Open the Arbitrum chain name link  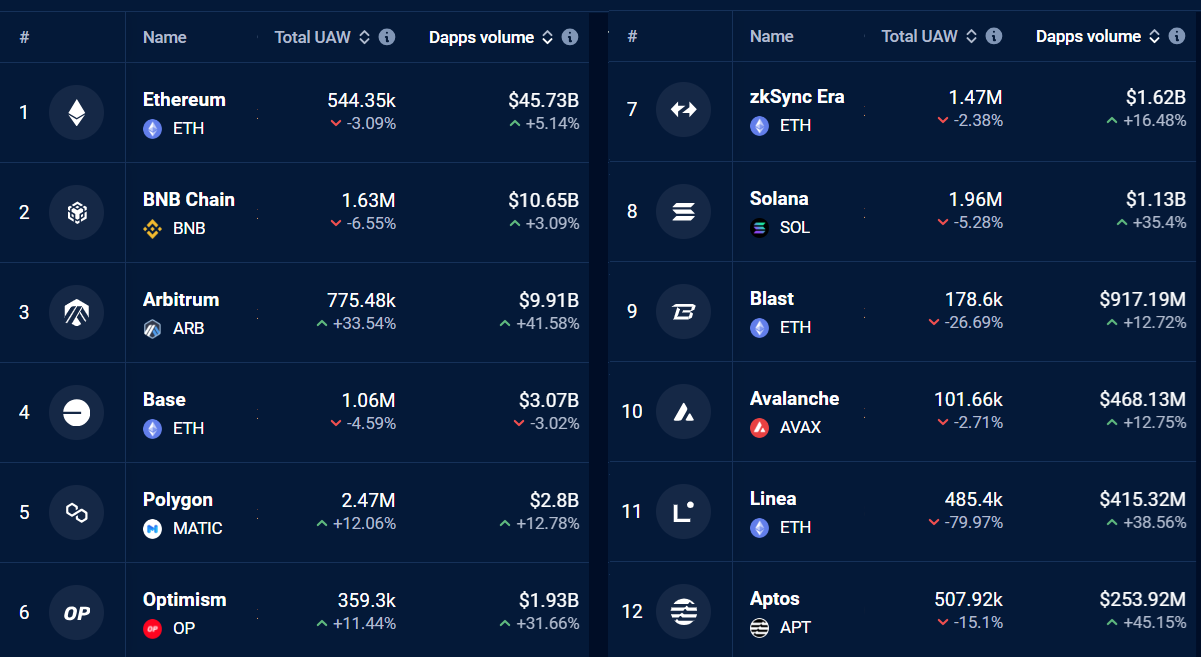(181, 299)
